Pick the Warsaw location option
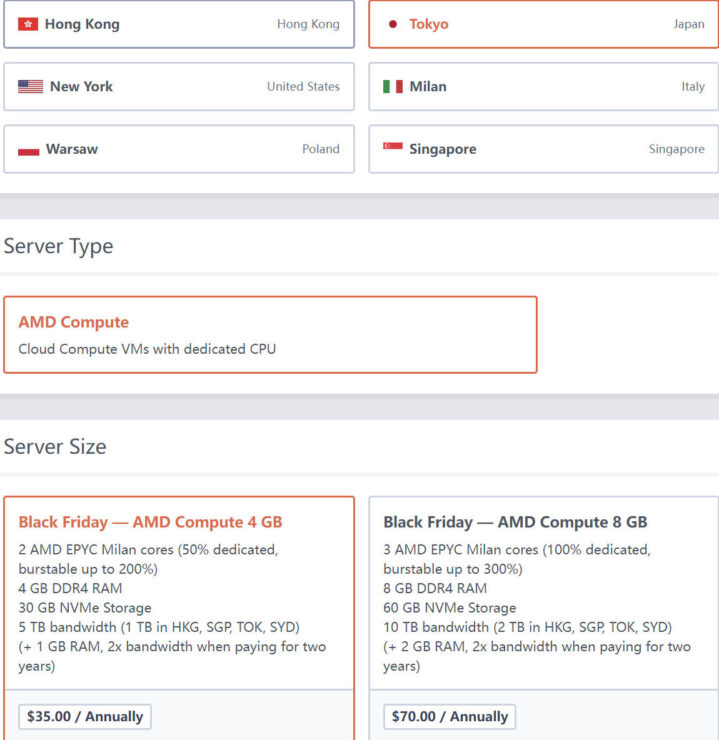Image resolution: width=719 pixels, height=740 pixels. pos(179,149)
